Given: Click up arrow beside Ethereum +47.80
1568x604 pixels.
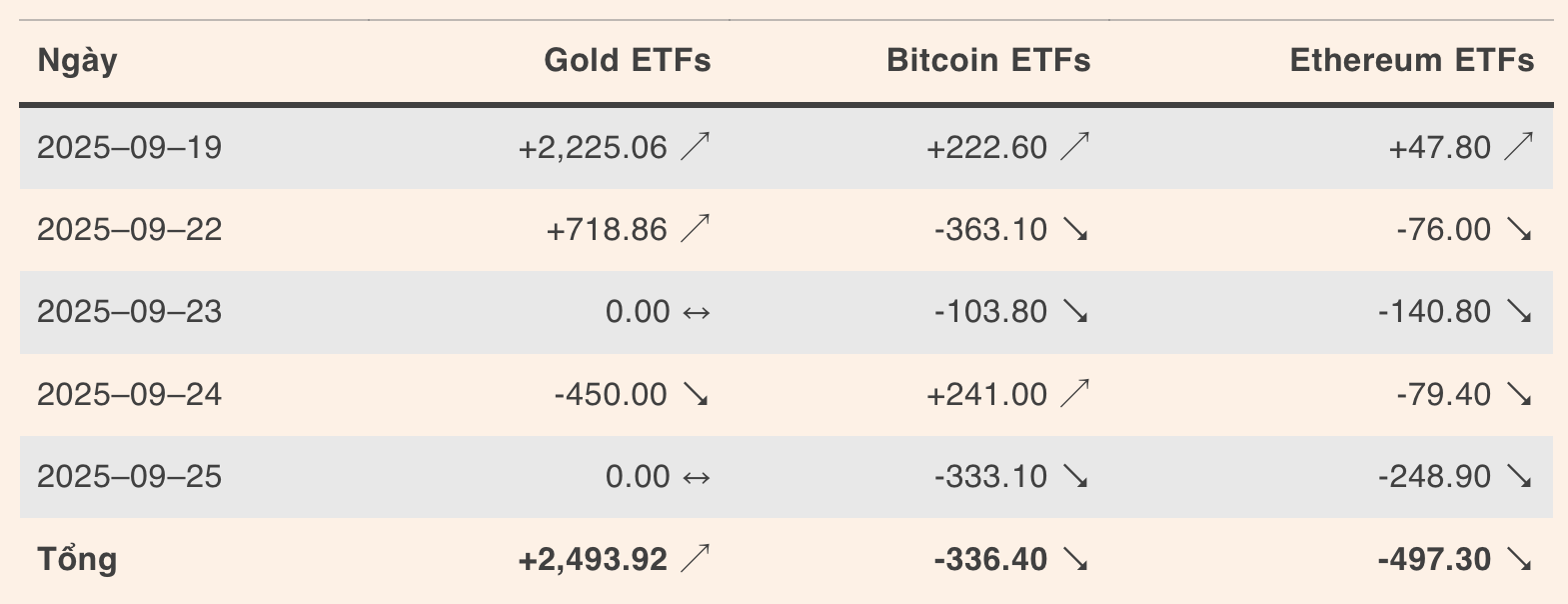Looking at the screenshot, I should click(1519, 148).
